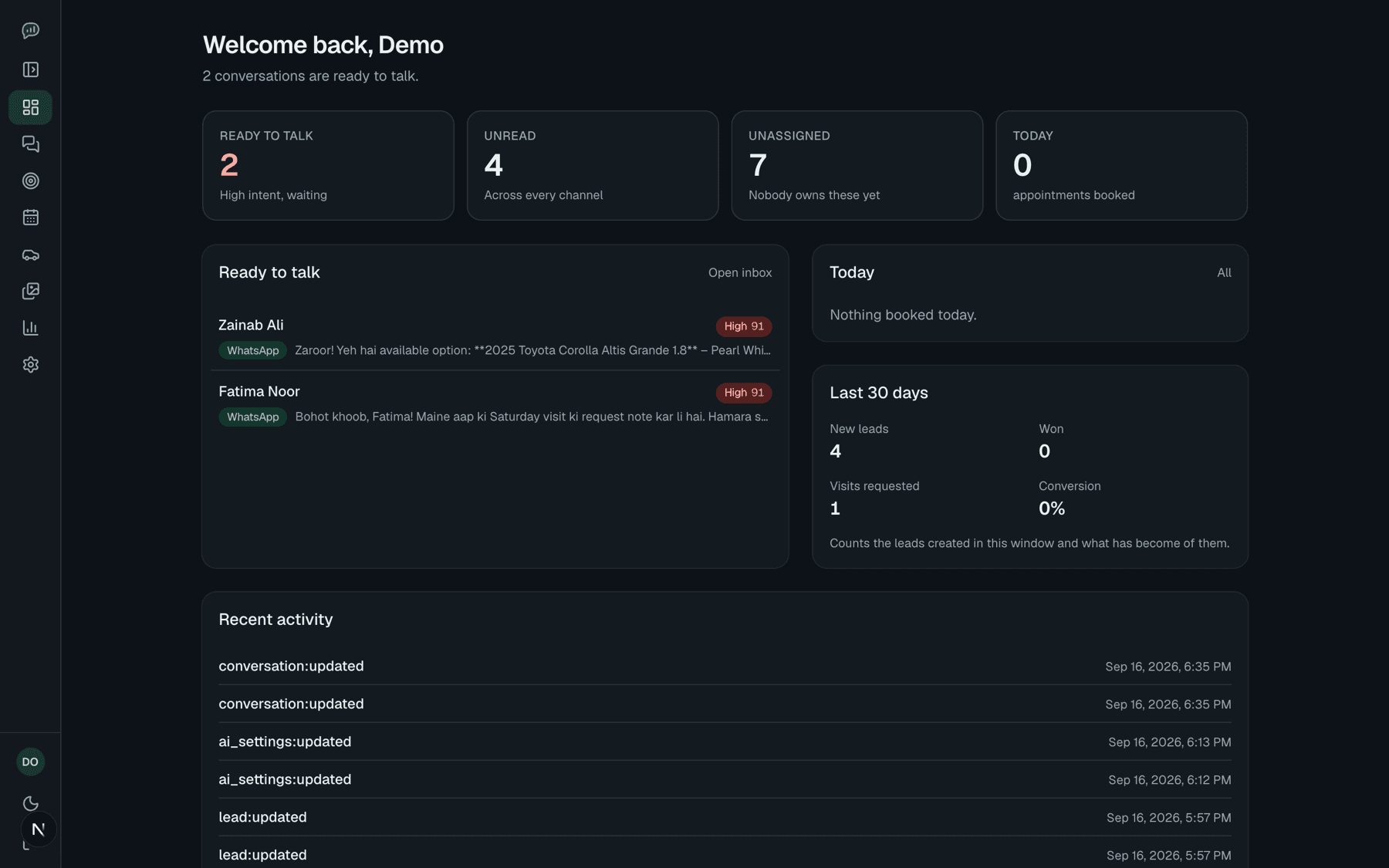1389x868 pixels.
Task: Open the Unassigned stat card
Action: [x=857, y=165]
